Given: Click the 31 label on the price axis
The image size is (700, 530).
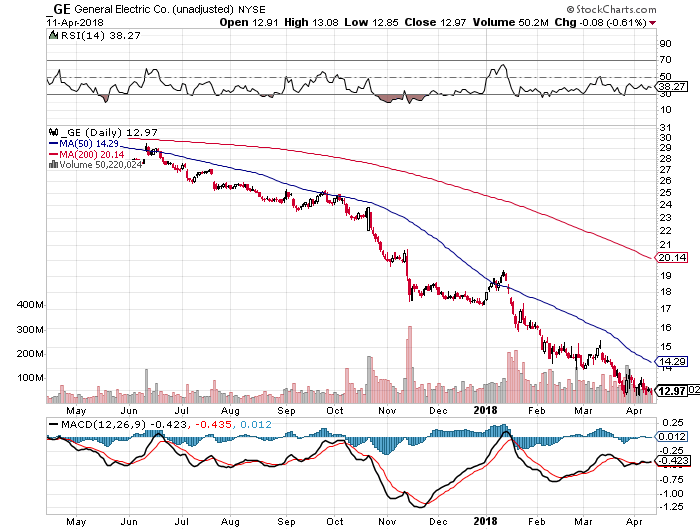Looking at the screenshot, I should pos(665,128).
